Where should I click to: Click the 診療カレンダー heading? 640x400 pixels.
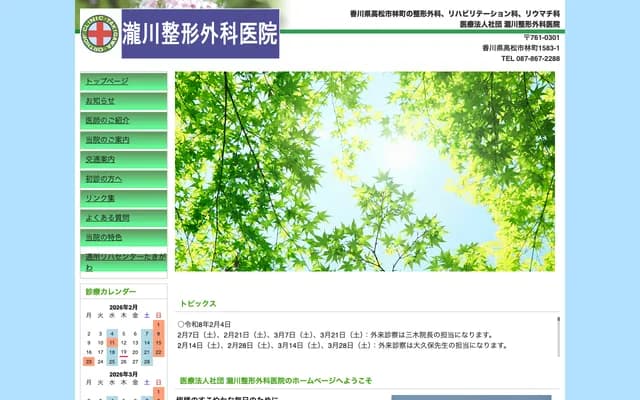click(111, 291)
